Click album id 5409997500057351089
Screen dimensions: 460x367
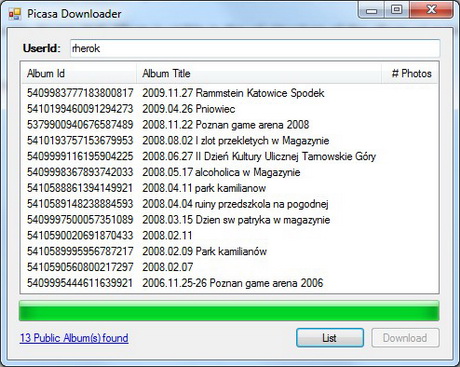point(80,220)
